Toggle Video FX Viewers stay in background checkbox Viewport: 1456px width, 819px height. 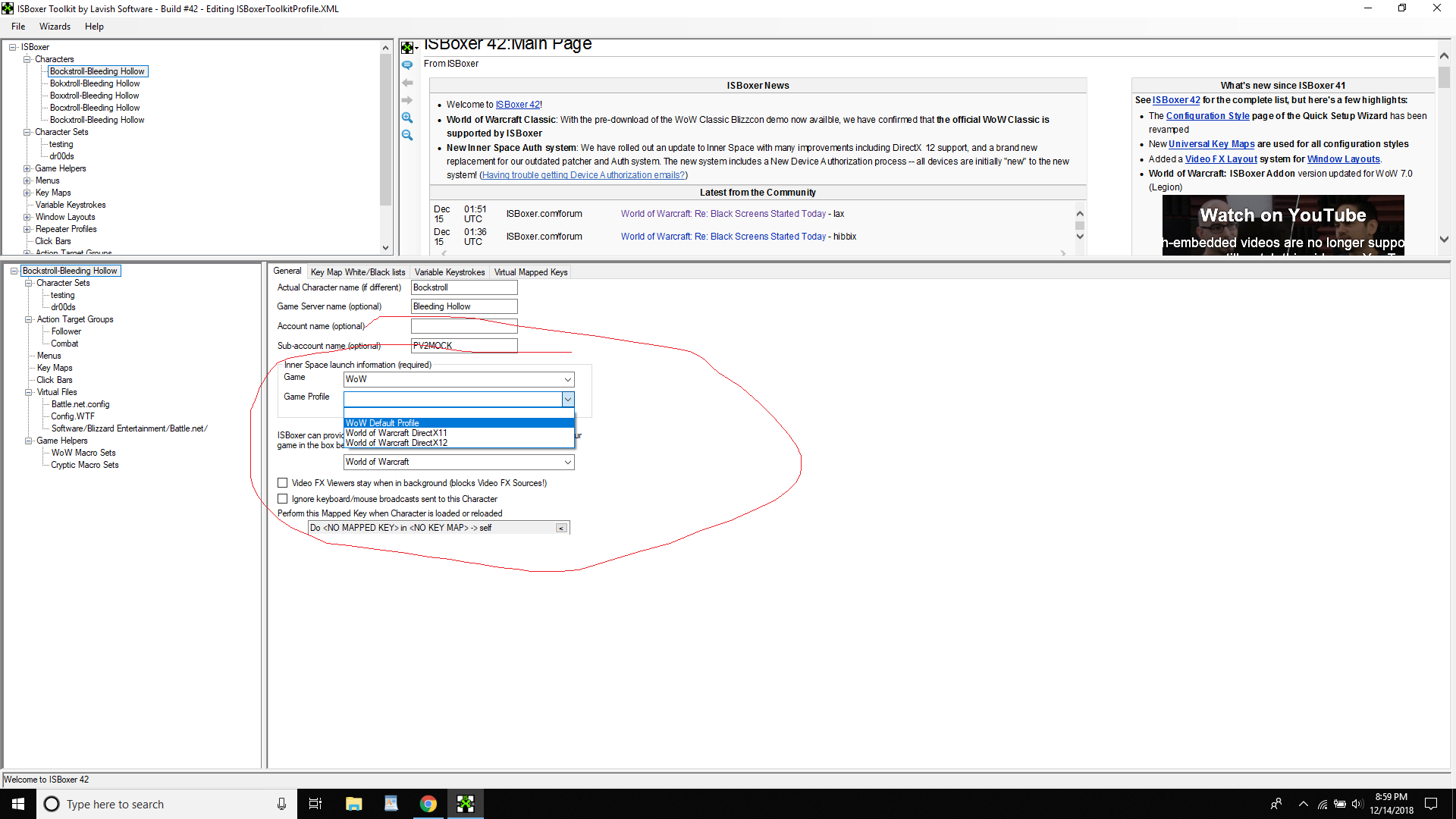point(283,483)
